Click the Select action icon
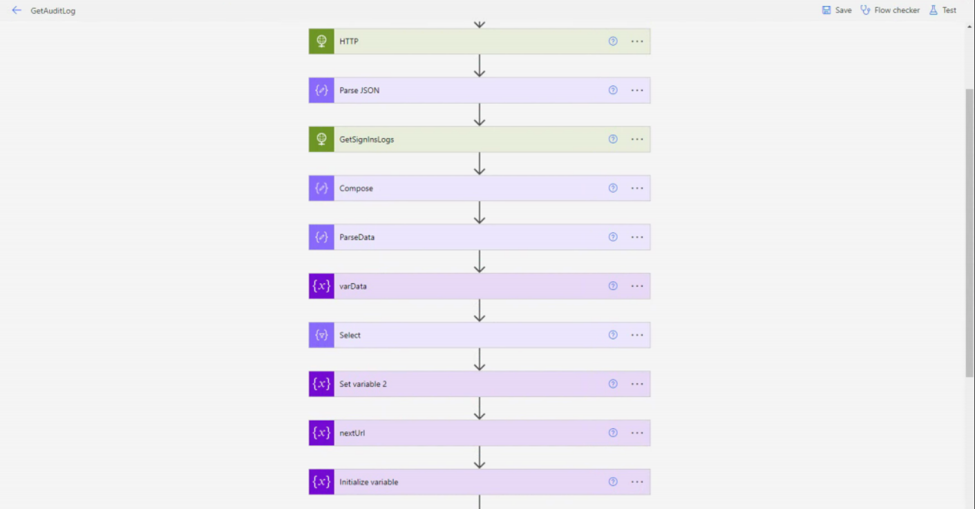The width and height of the screenshot is (975, 509). (x=321, y=335)
